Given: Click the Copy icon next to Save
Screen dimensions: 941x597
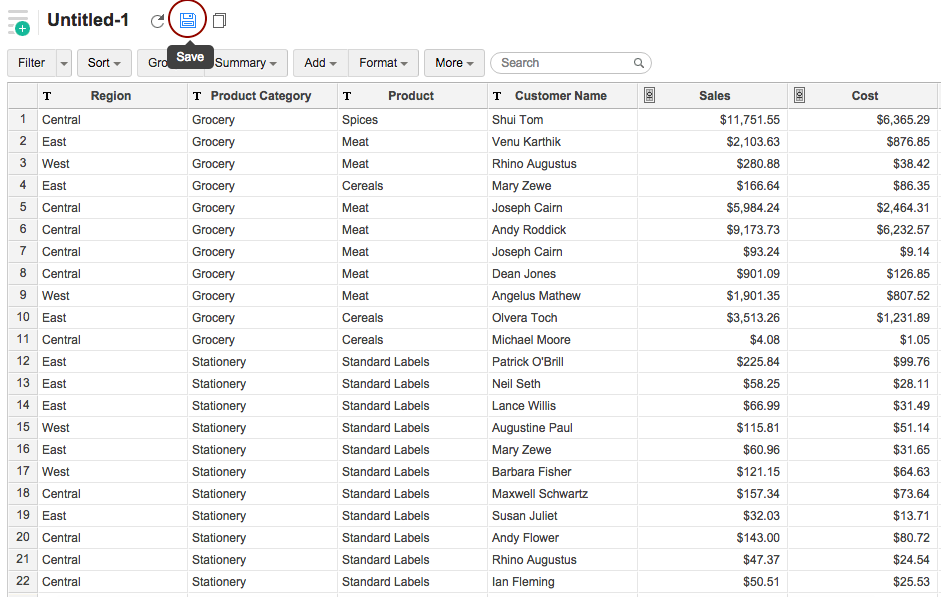Looking at the screenshot, I should click(x=219, y=21).
